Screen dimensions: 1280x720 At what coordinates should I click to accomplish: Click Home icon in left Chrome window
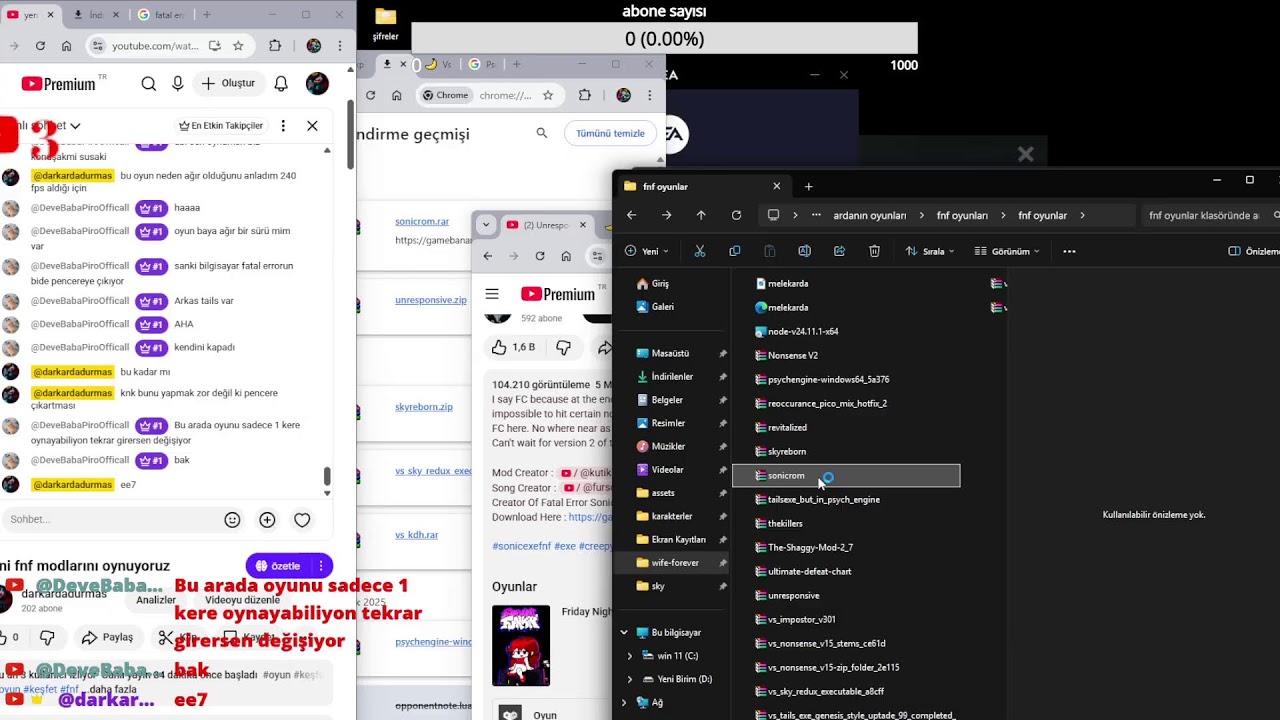(66, 46)
